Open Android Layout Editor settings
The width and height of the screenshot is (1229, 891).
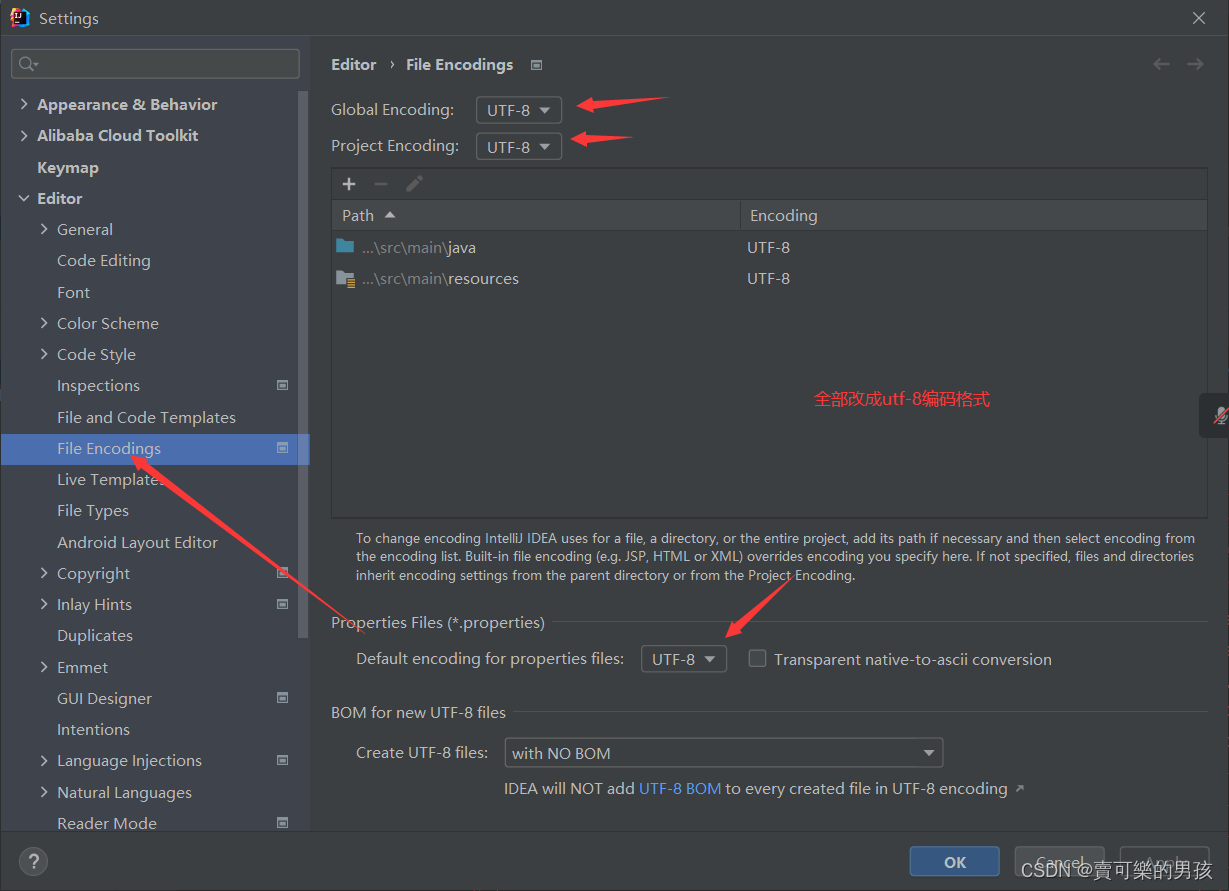137,542
